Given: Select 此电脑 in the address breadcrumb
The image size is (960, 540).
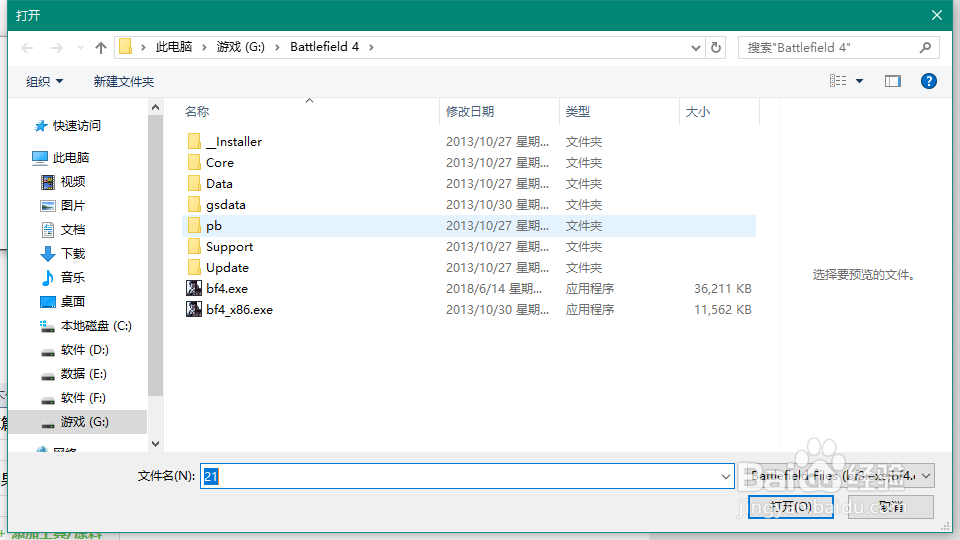Looking at the screenshot, I should [174, 47].
